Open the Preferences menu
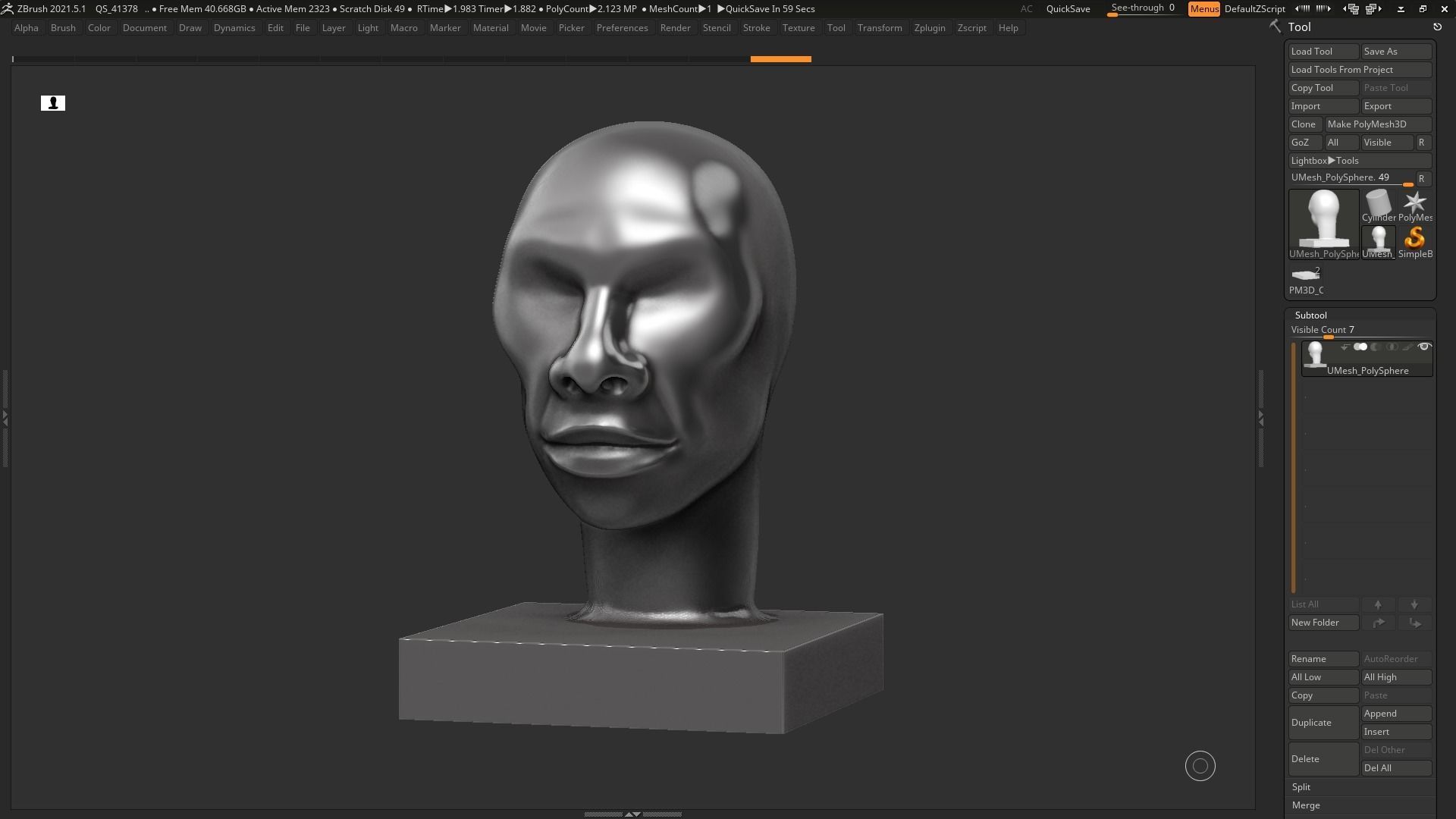The width and height of the screenshot is (1456, 819). 622,28
